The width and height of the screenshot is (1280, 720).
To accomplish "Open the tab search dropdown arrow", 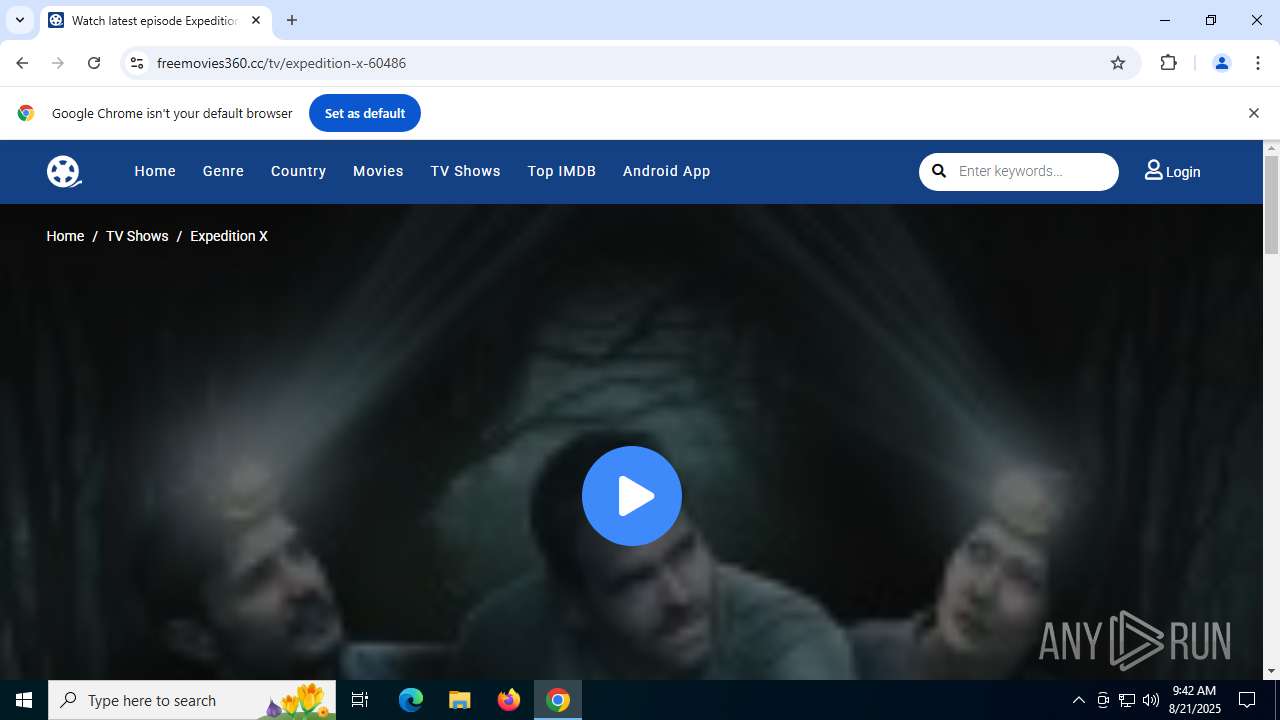I will (19, 20).
